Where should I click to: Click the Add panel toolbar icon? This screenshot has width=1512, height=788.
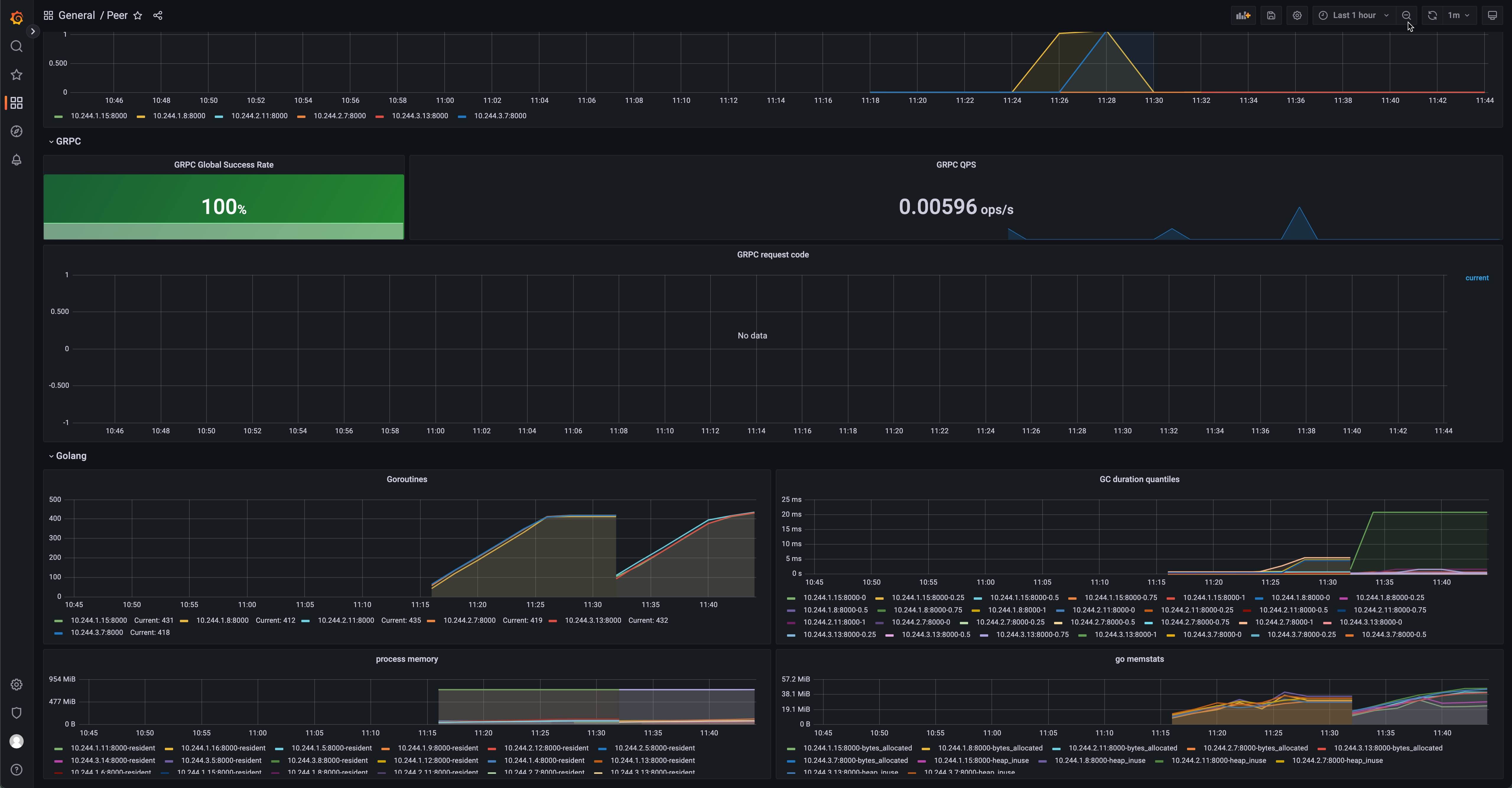(x=1243, y=16)
